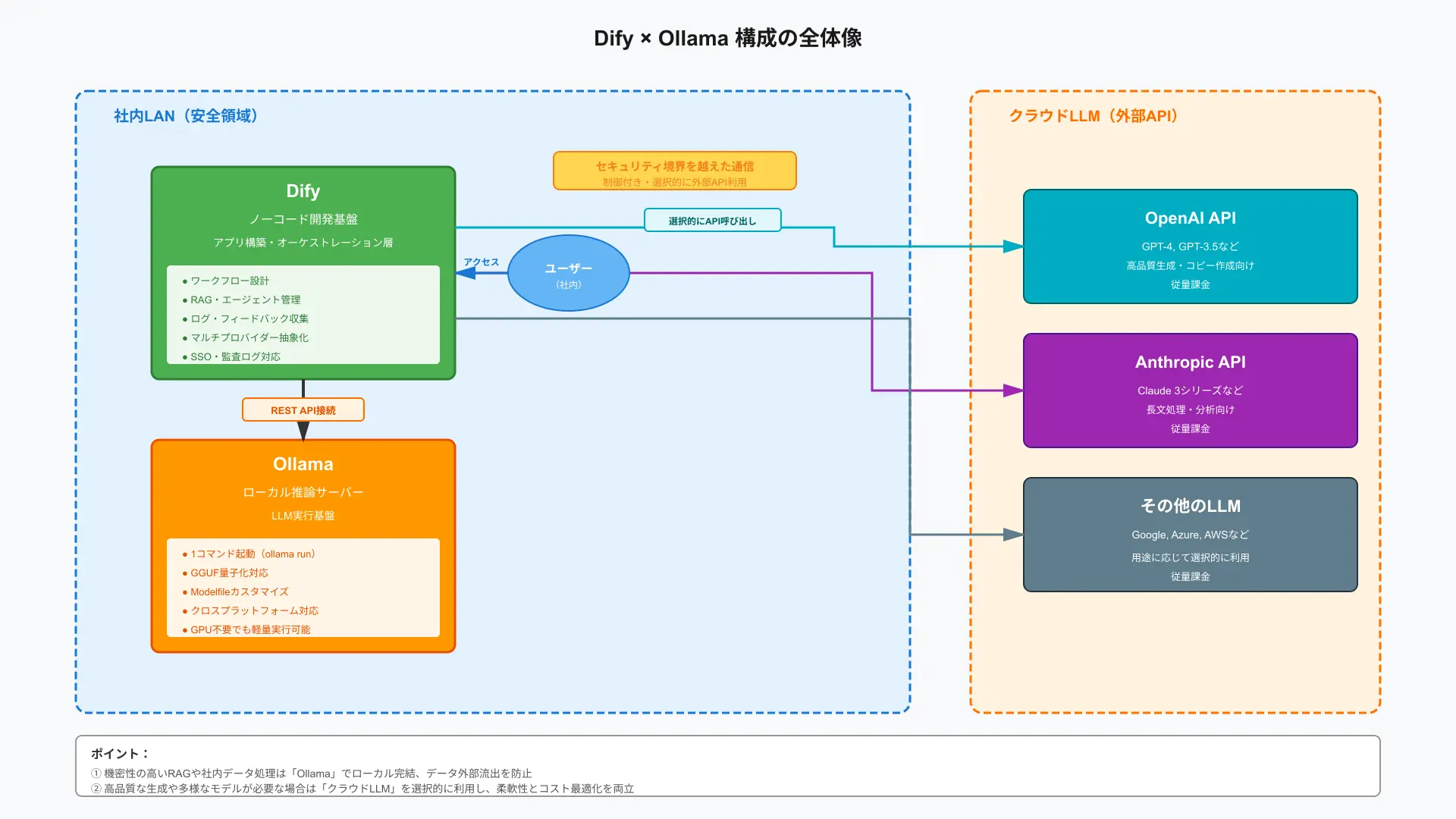Viewport: 1456px width, 819px height.
Task: Click '制御付き・選択的に外部API利用' text
Action: pos(674,183)
